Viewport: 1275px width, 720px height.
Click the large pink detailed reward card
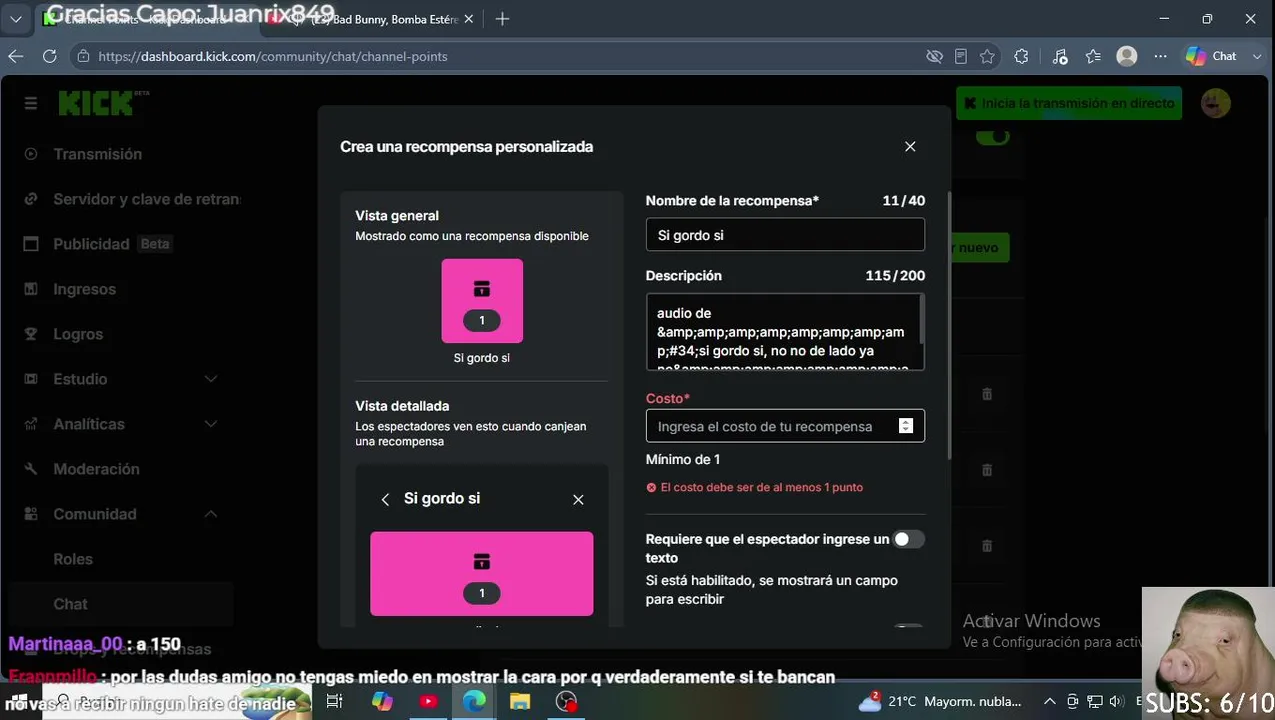pos(482,573)
